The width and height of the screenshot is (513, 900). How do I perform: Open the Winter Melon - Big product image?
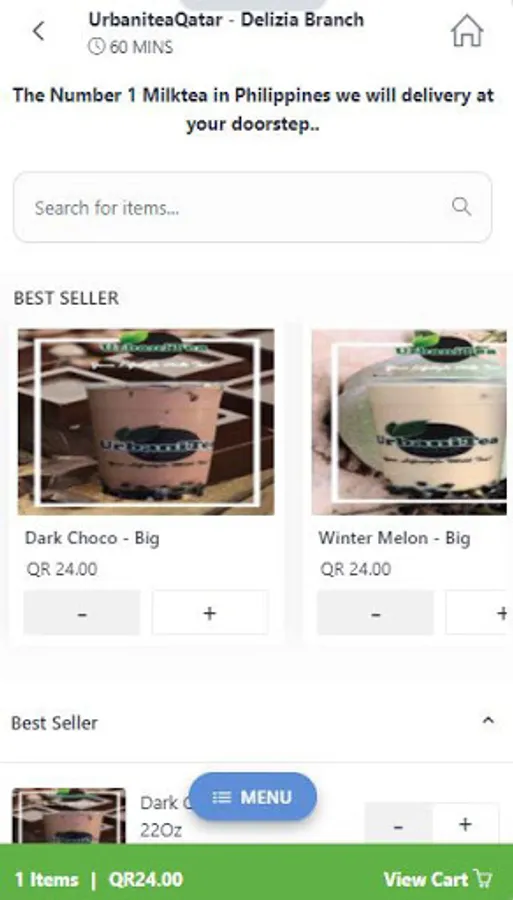click(x=409, y=422)
